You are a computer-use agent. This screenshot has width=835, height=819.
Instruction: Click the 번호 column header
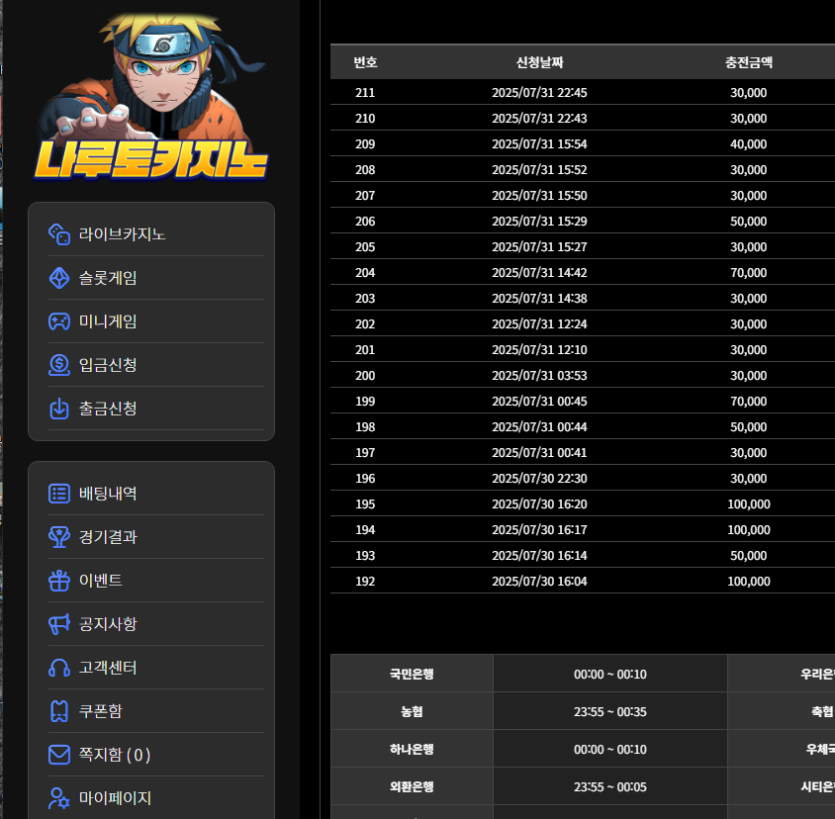tap(365, 62)
